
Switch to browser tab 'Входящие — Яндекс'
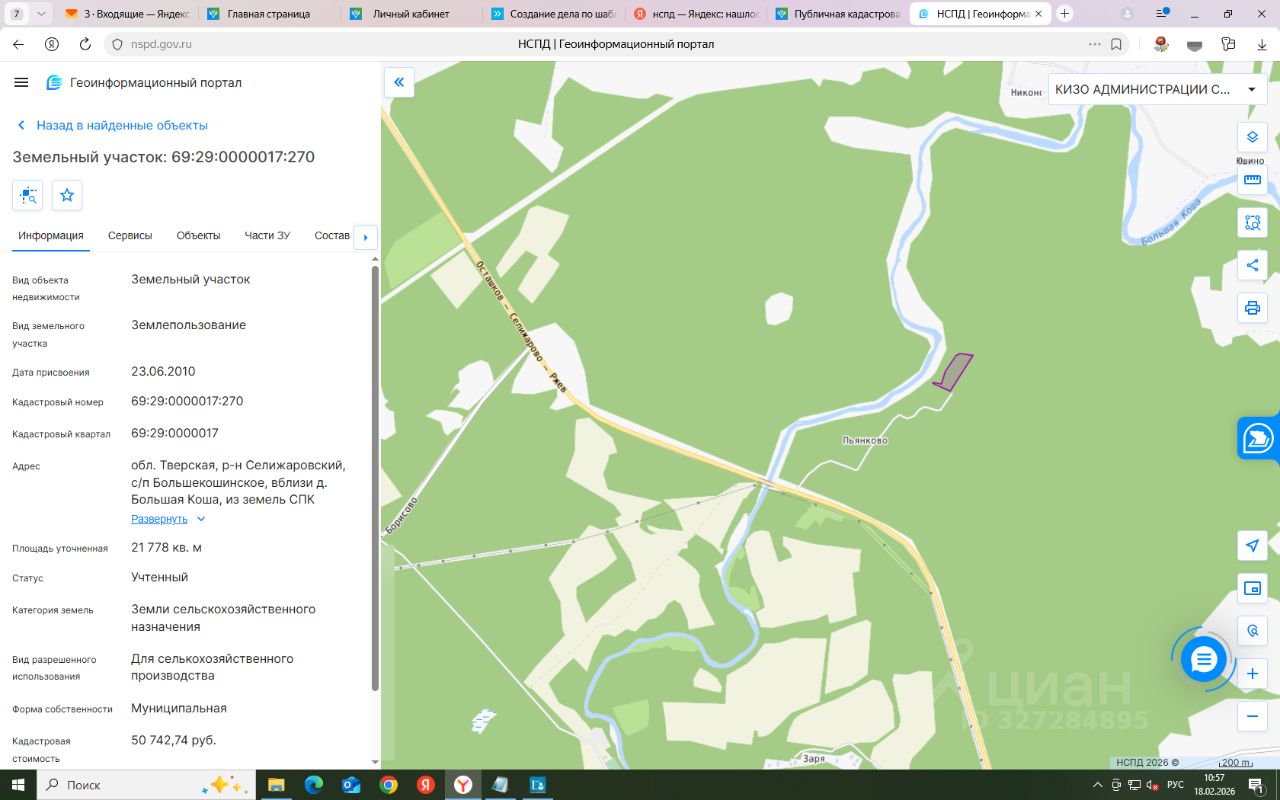click(125, 14)
